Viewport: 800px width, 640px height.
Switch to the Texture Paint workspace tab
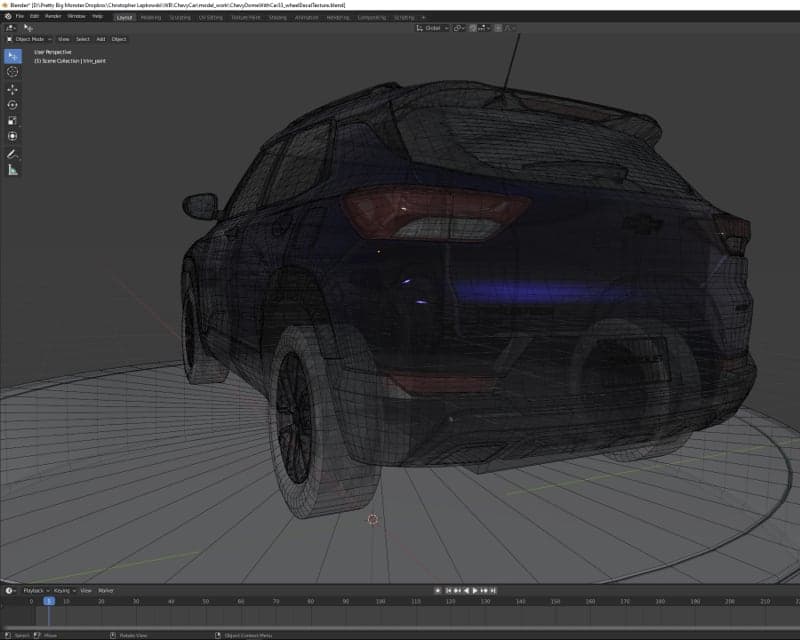(x=245, y=17)
